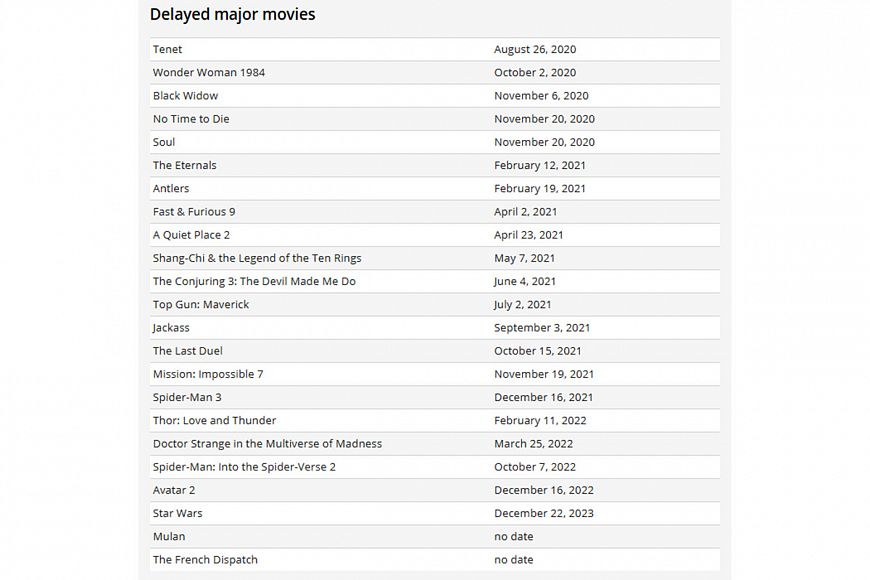The height and width of the screenshot is (580, 870).
Task: Click Mission: Impossible 7 entry
Action: tap(208, 374)
